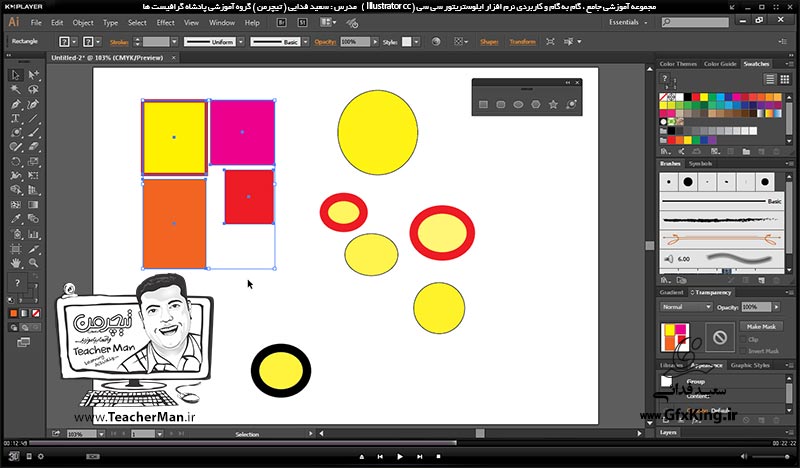Set fill to None in toolbox
The height and width of the screenshot is (468, 800).
(36, 313)
